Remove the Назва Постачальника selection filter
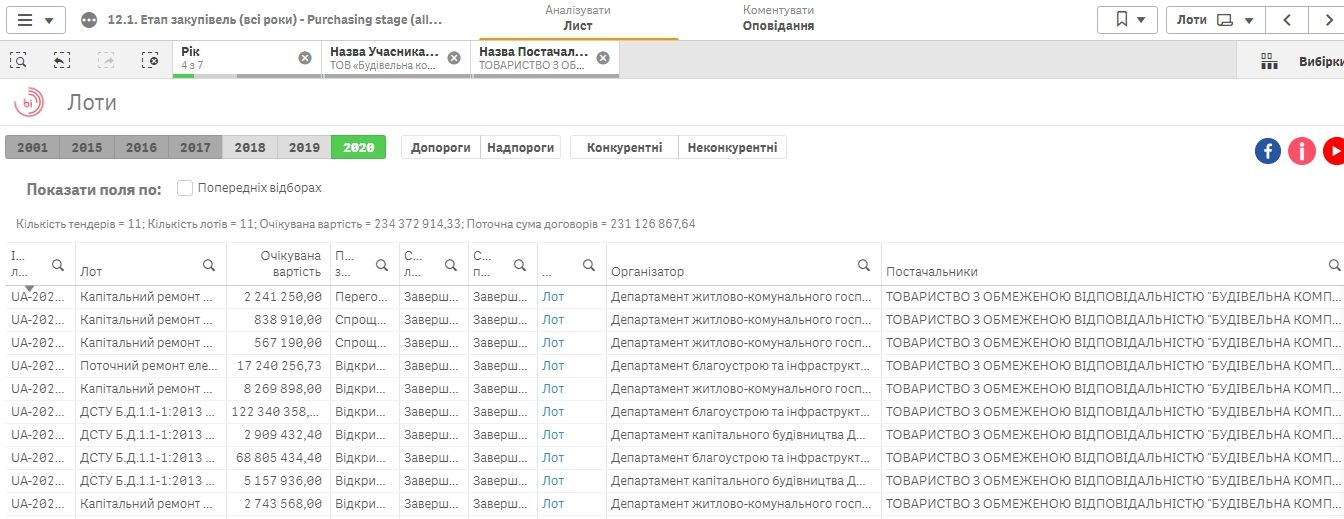Image resolution: width=1344 pixels, height=519 pixels. 603,58
